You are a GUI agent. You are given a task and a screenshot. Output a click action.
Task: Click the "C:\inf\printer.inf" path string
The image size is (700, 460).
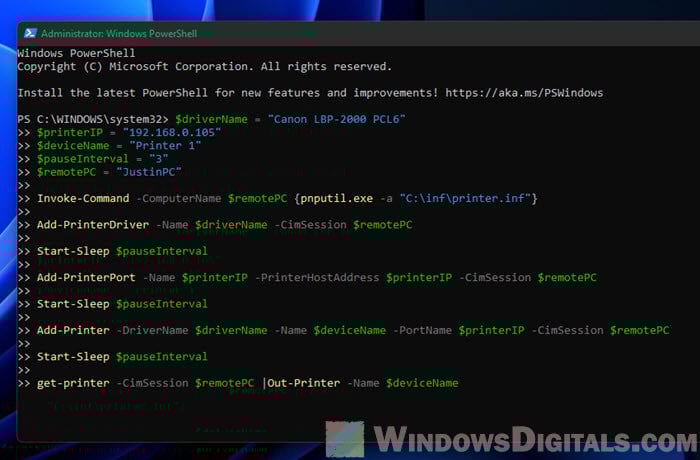tap(466, 198)
